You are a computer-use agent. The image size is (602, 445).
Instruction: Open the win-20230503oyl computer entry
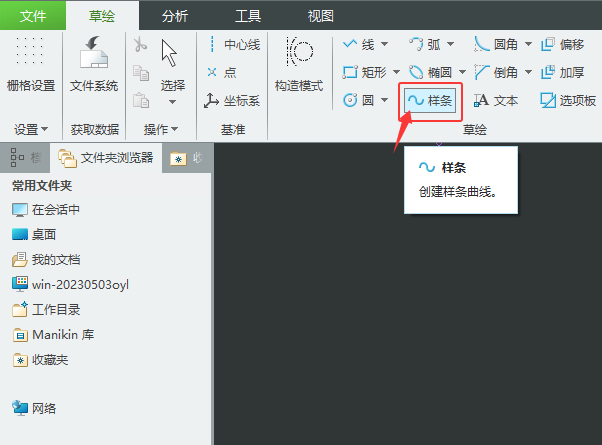(70, 285)
